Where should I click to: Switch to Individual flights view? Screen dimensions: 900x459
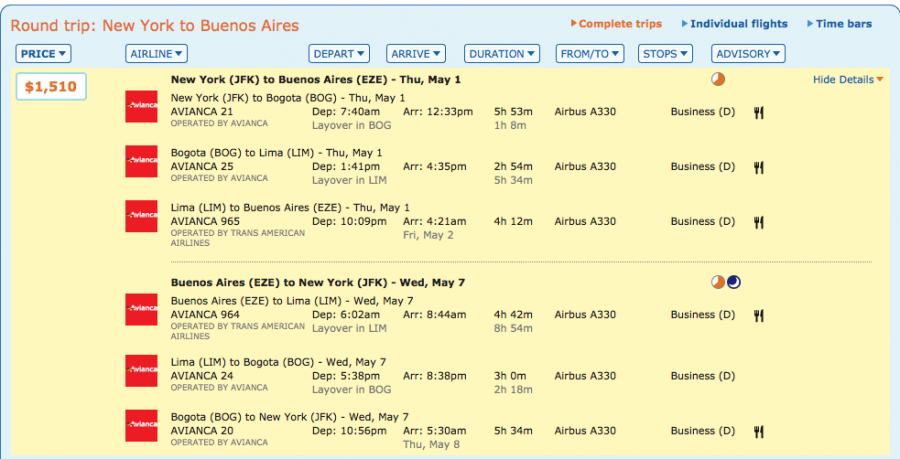coord(735,24)
